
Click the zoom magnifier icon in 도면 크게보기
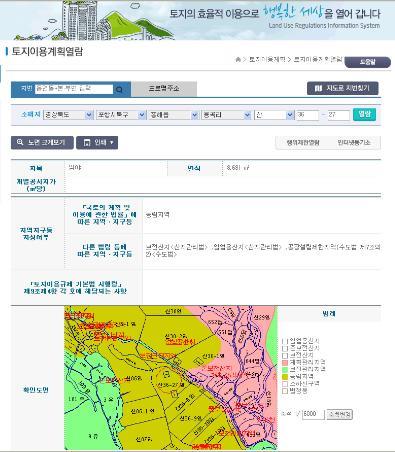click(20, 142)
